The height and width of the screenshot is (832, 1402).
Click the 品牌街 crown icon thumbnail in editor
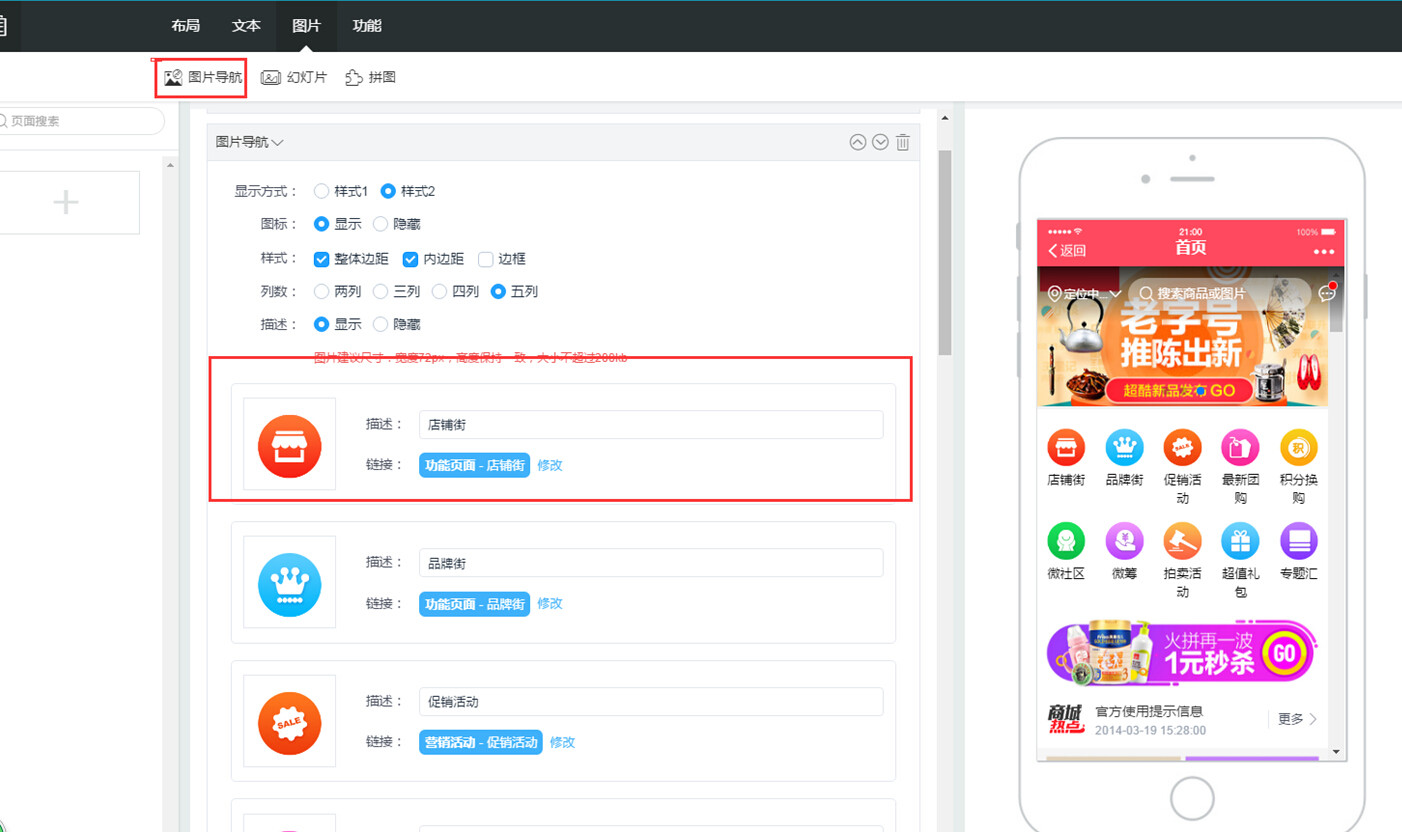point(290,583)
